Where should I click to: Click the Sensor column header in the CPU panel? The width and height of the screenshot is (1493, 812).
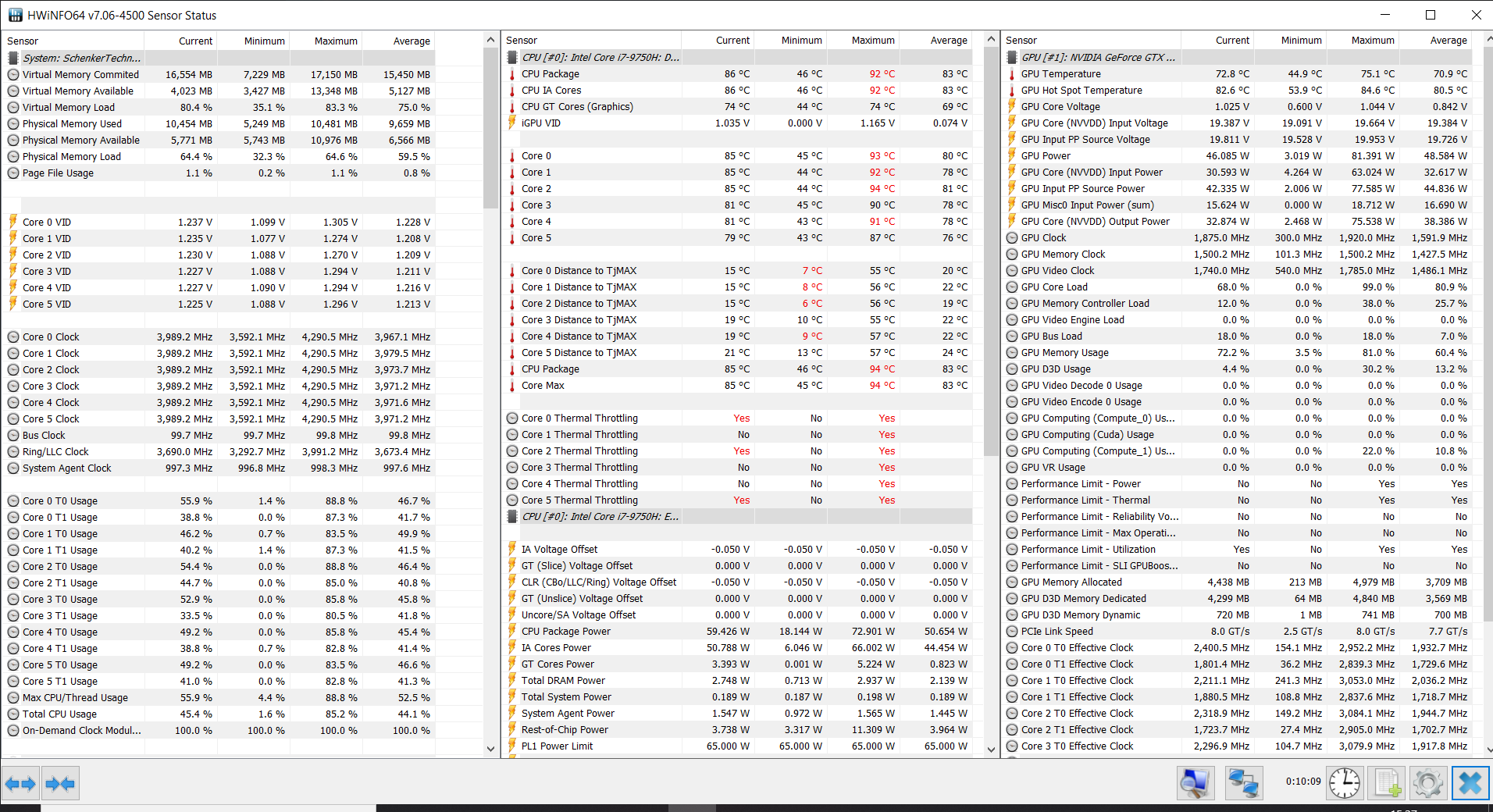click(593, 40)
